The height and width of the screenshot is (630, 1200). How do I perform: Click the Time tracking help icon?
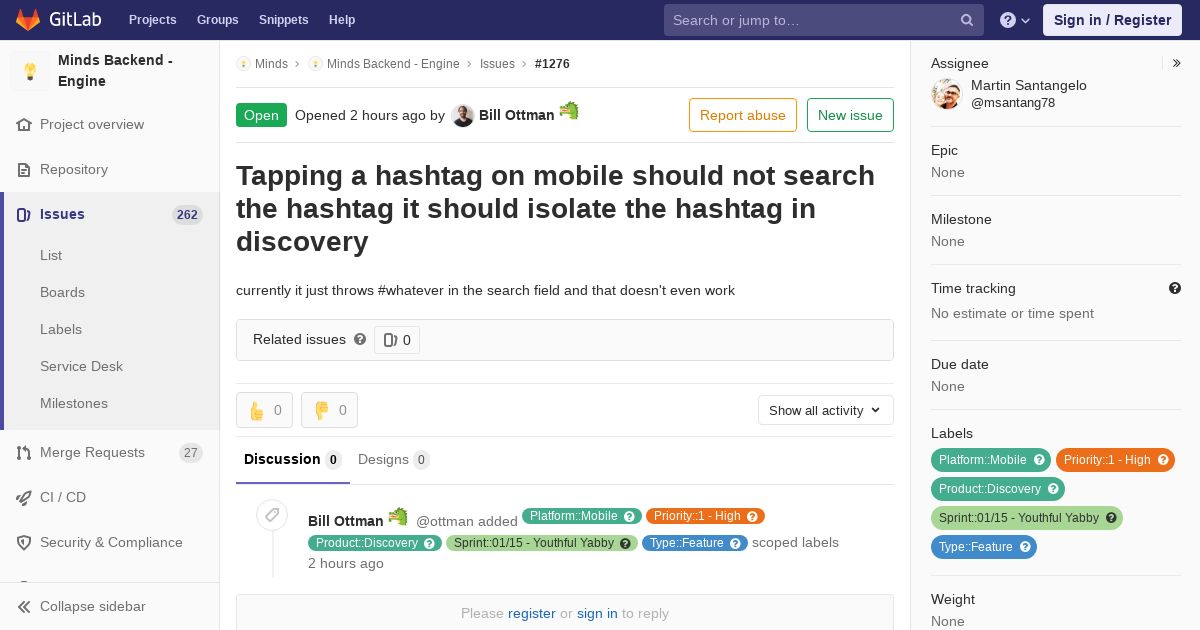coord(1175,288)
